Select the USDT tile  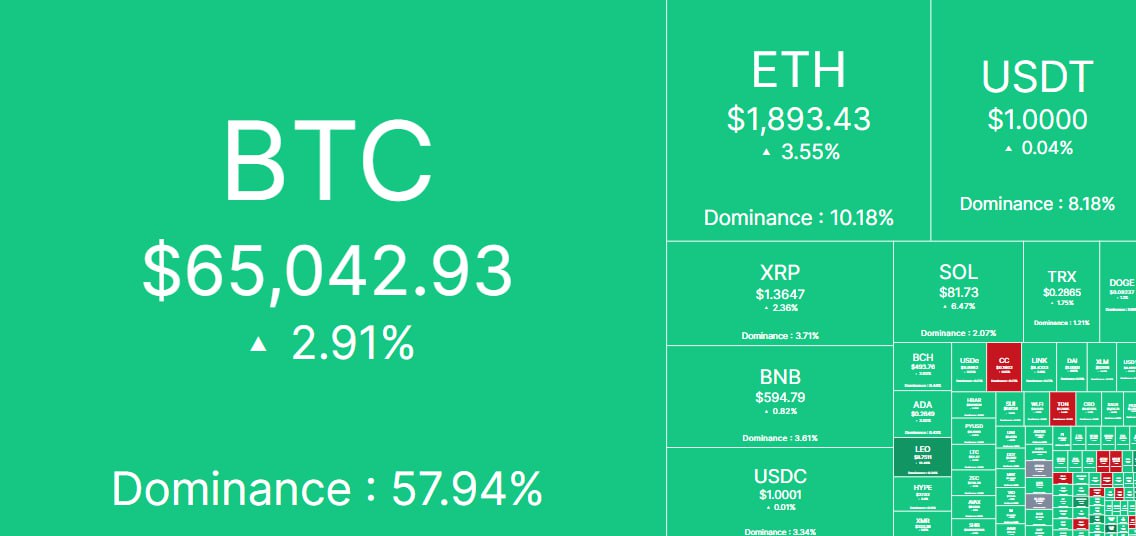[1034, 120]
